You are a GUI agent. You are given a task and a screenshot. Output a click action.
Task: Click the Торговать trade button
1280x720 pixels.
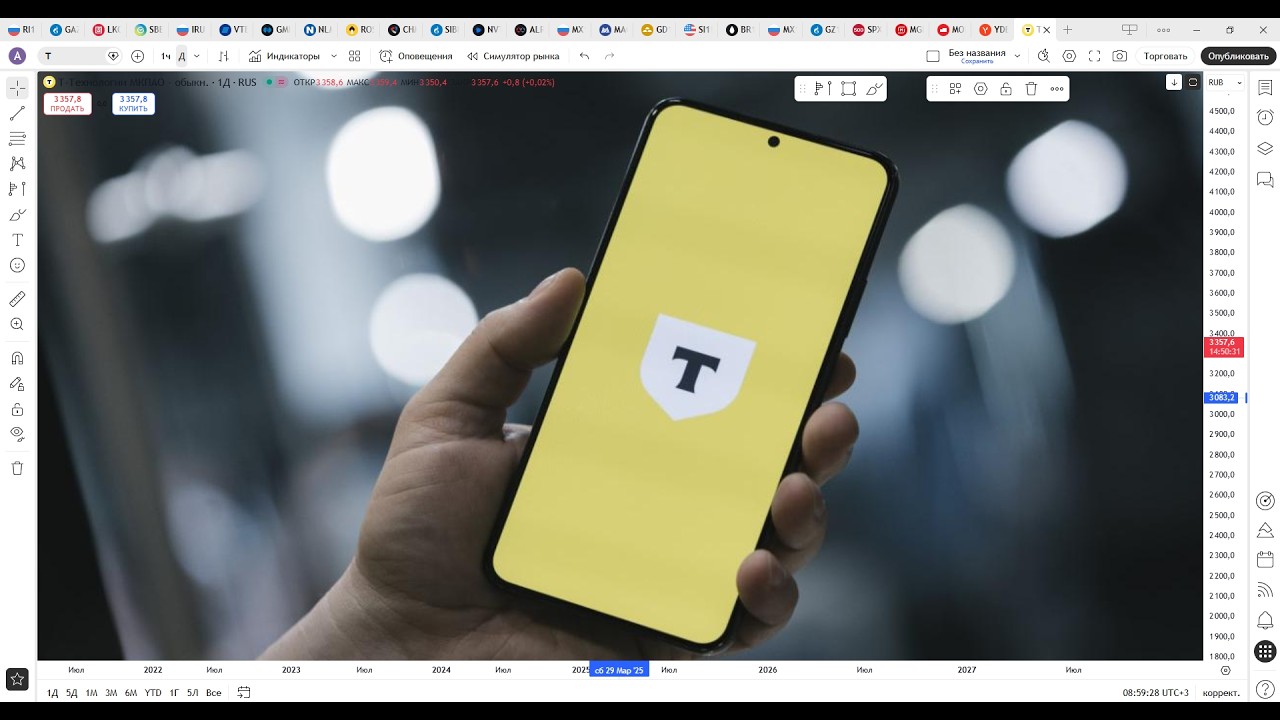1165,56
